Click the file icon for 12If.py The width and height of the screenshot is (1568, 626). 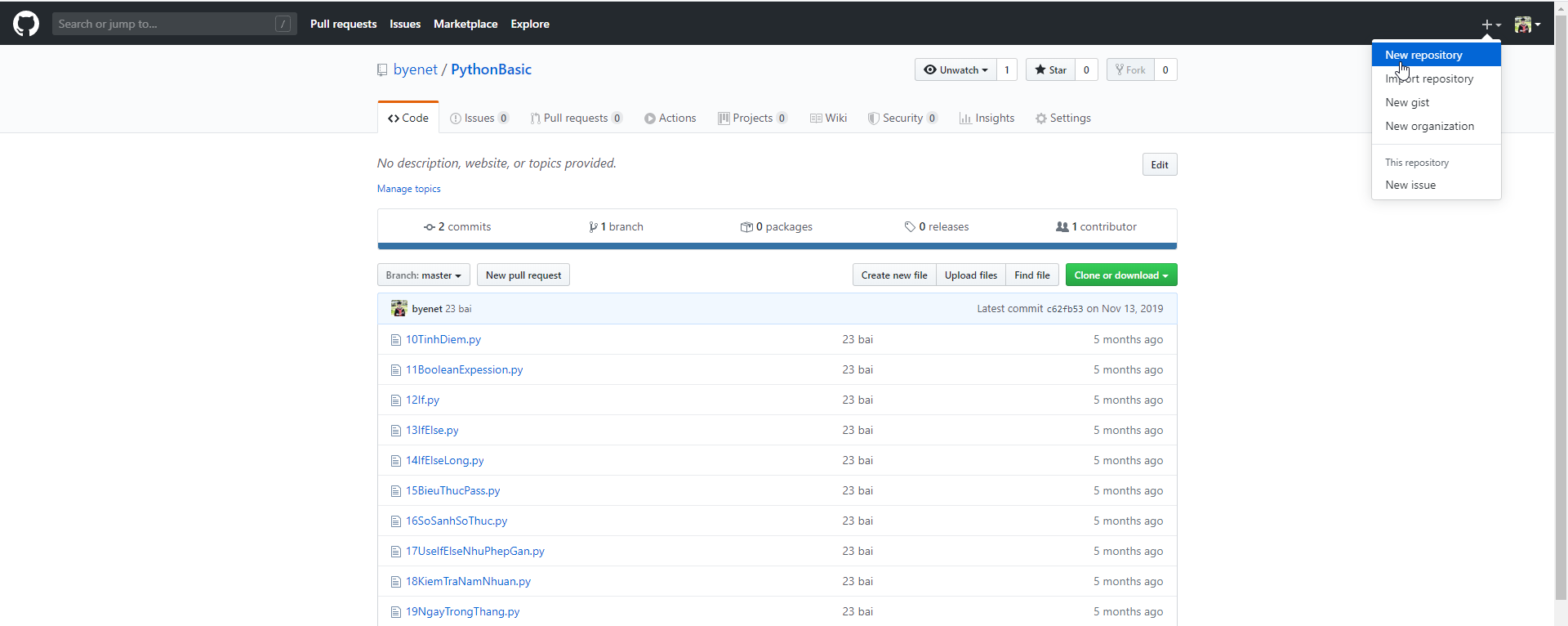coord(396,400)
